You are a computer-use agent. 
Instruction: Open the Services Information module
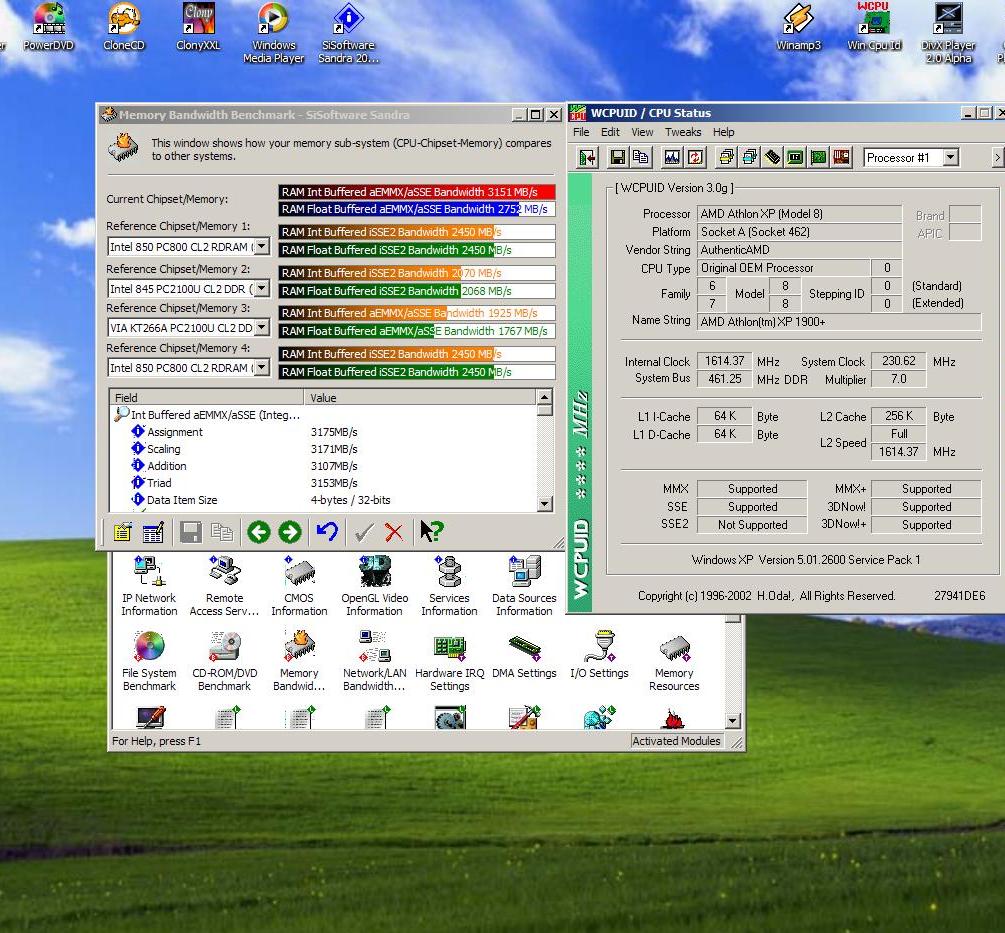pos(449,586)
